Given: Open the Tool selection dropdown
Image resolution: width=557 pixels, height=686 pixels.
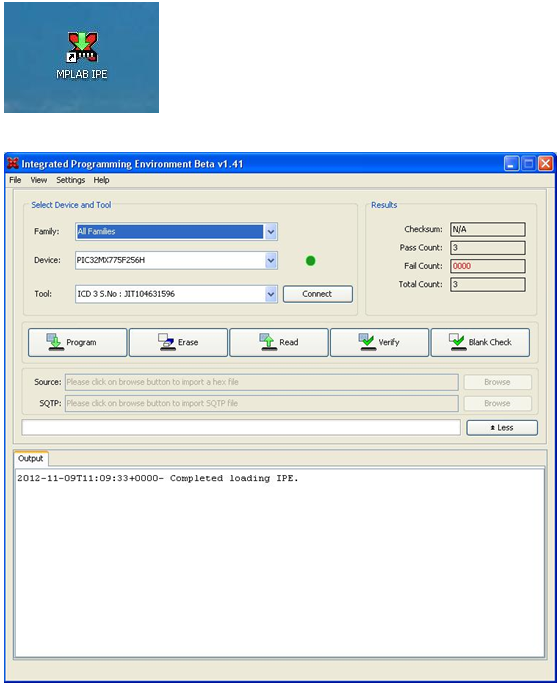Looking at the screenshot, I should [x=271, y=294].
